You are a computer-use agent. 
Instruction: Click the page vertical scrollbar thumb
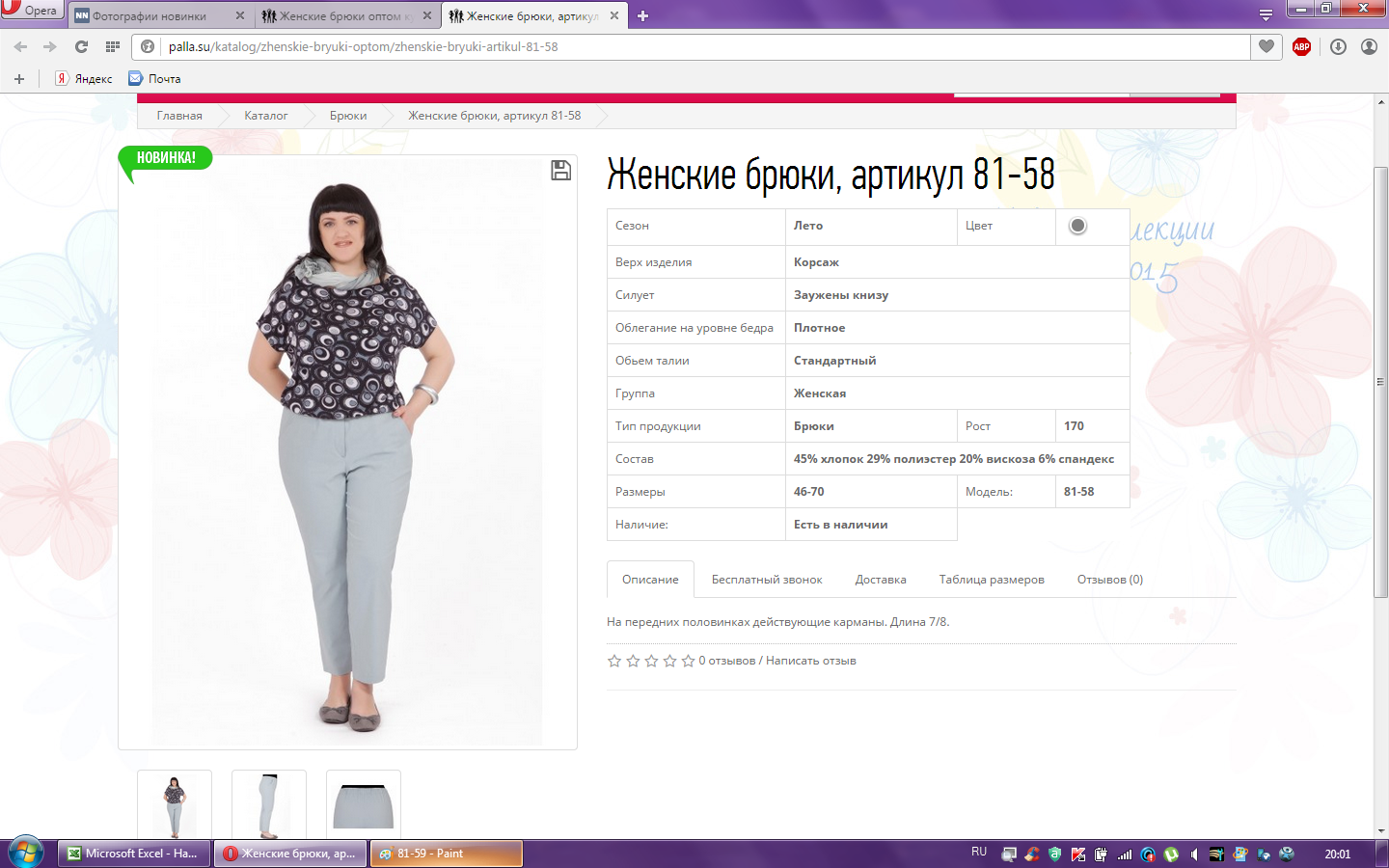click(x=1381, y=382)
